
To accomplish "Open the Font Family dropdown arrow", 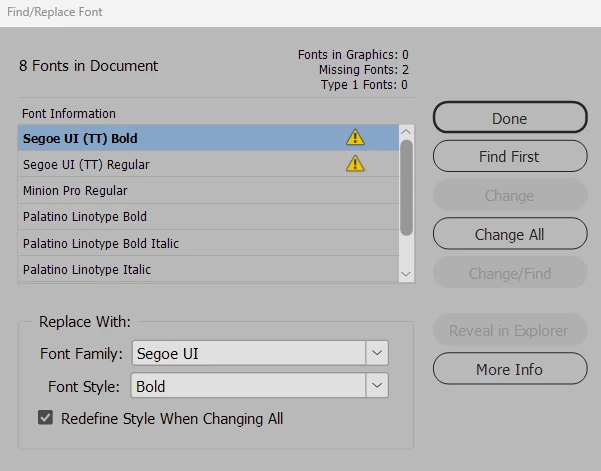I will click(377, 353).
